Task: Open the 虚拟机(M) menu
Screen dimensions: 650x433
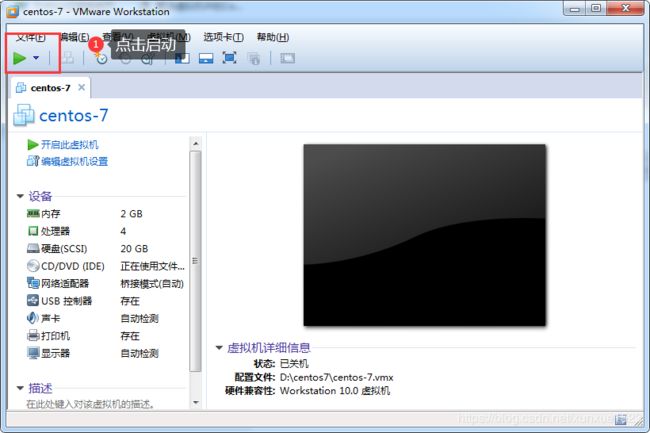Action: click(169, 37)
